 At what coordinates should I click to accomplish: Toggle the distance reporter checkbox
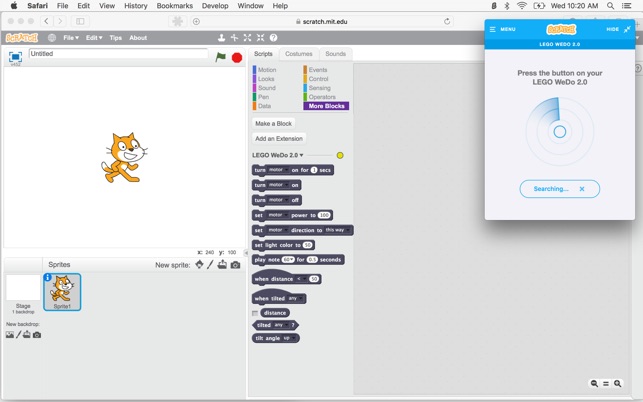click(255, 313)
